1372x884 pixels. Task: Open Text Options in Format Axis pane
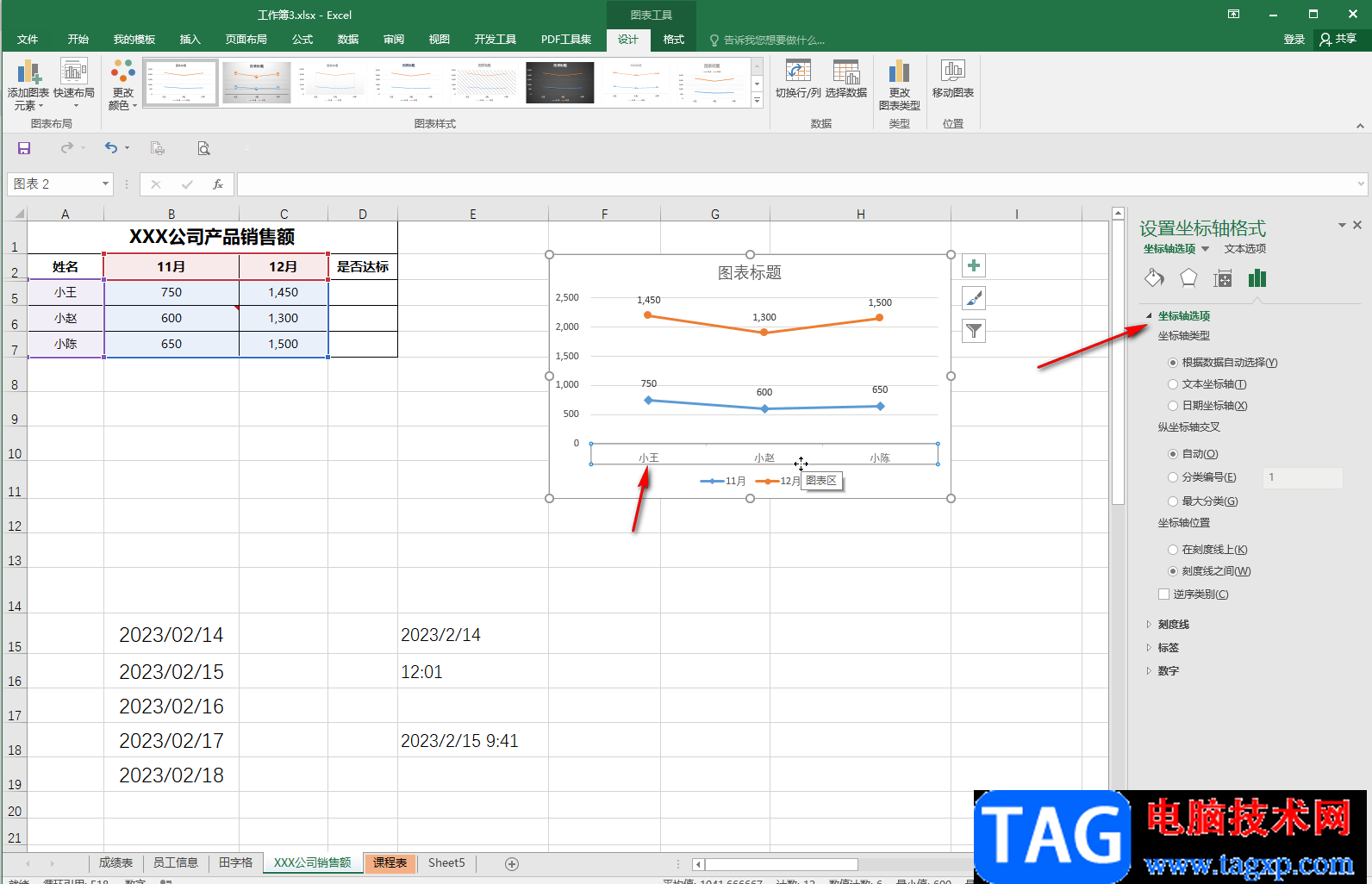(1245, 249)
